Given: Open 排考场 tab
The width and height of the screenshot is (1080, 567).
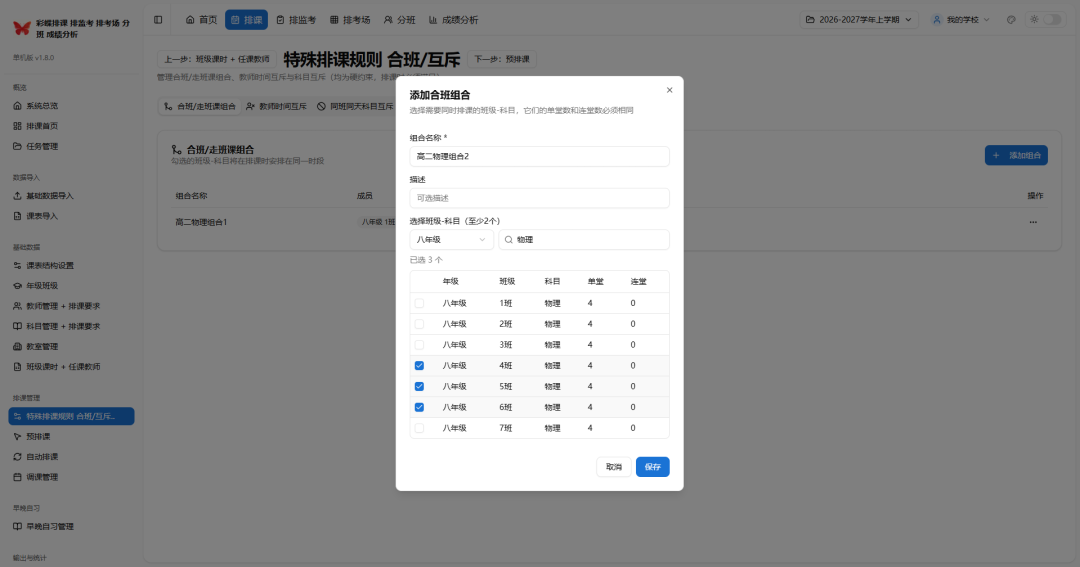Looking at the screenshot, I should coord(350,20).
